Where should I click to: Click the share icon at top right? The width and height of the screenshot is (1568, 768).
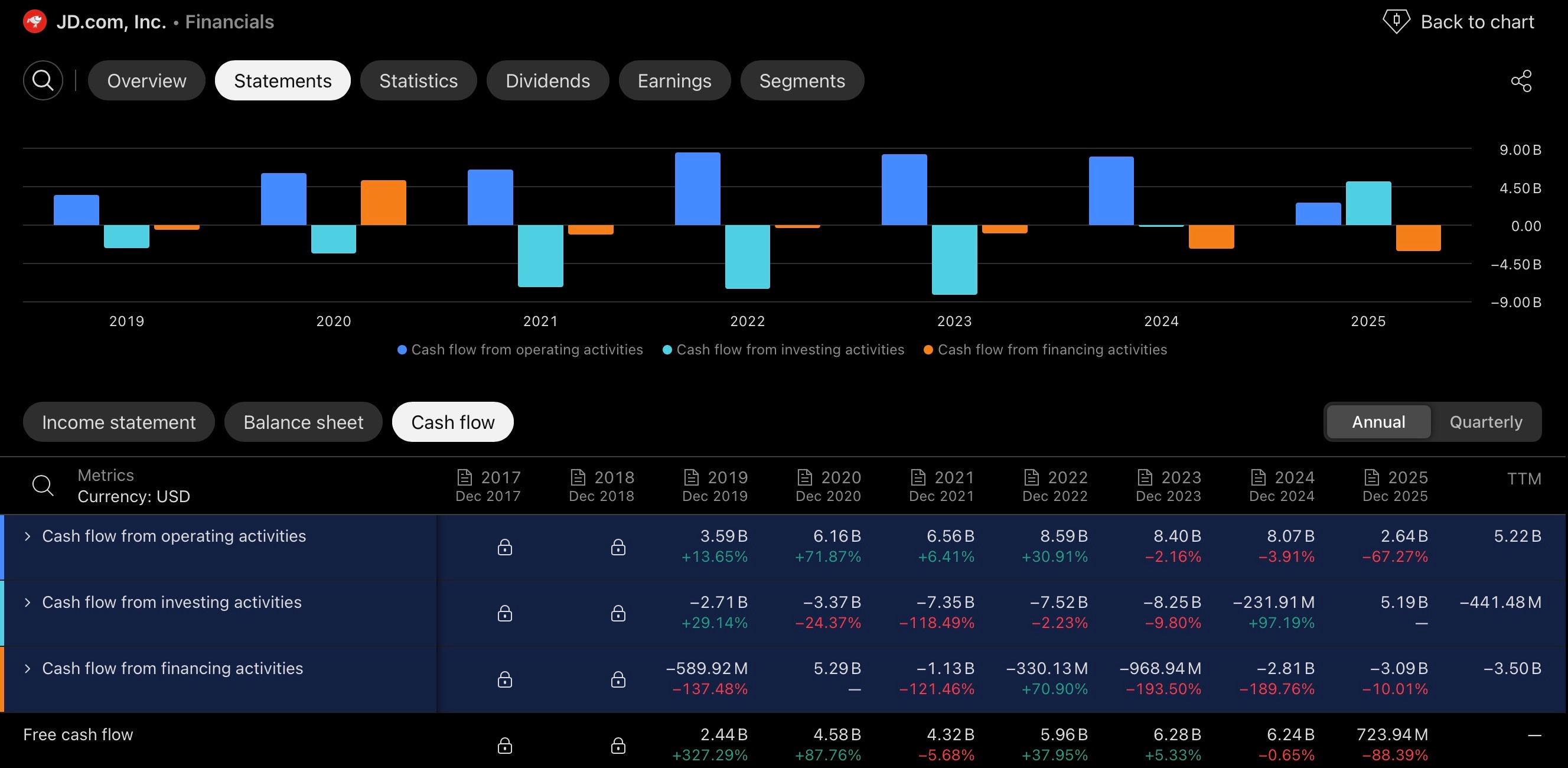[1521, 80]
